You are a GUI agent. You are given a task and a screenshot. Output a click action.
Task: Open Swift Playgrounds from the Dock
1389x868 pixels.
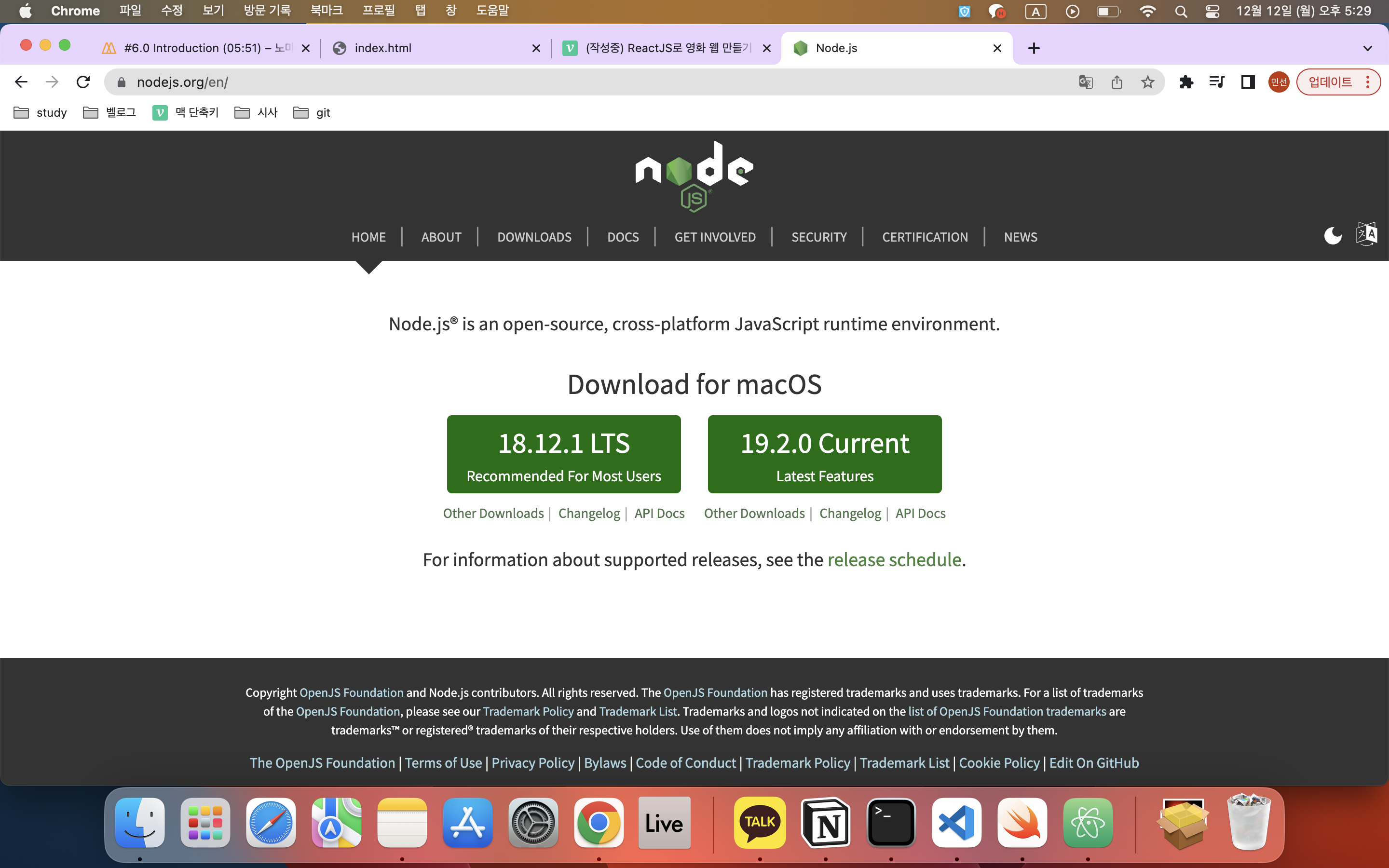(x=1021, y=823)
